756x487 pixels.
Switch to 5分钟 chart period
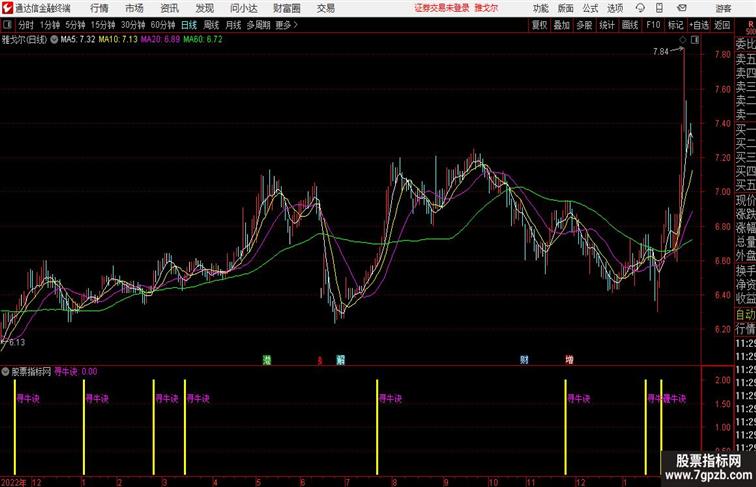click(75, 25)
